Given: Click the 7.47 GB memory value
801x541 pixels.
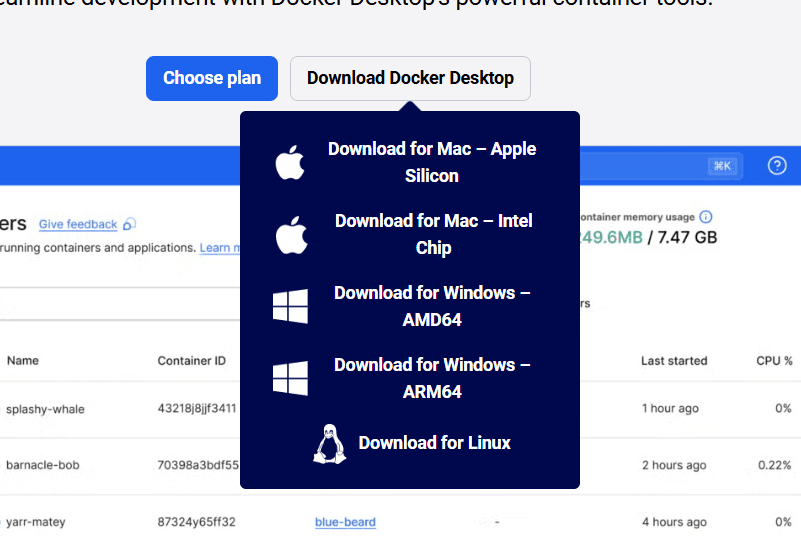Looking at the screenshot, I should click(x=687, y=238).
